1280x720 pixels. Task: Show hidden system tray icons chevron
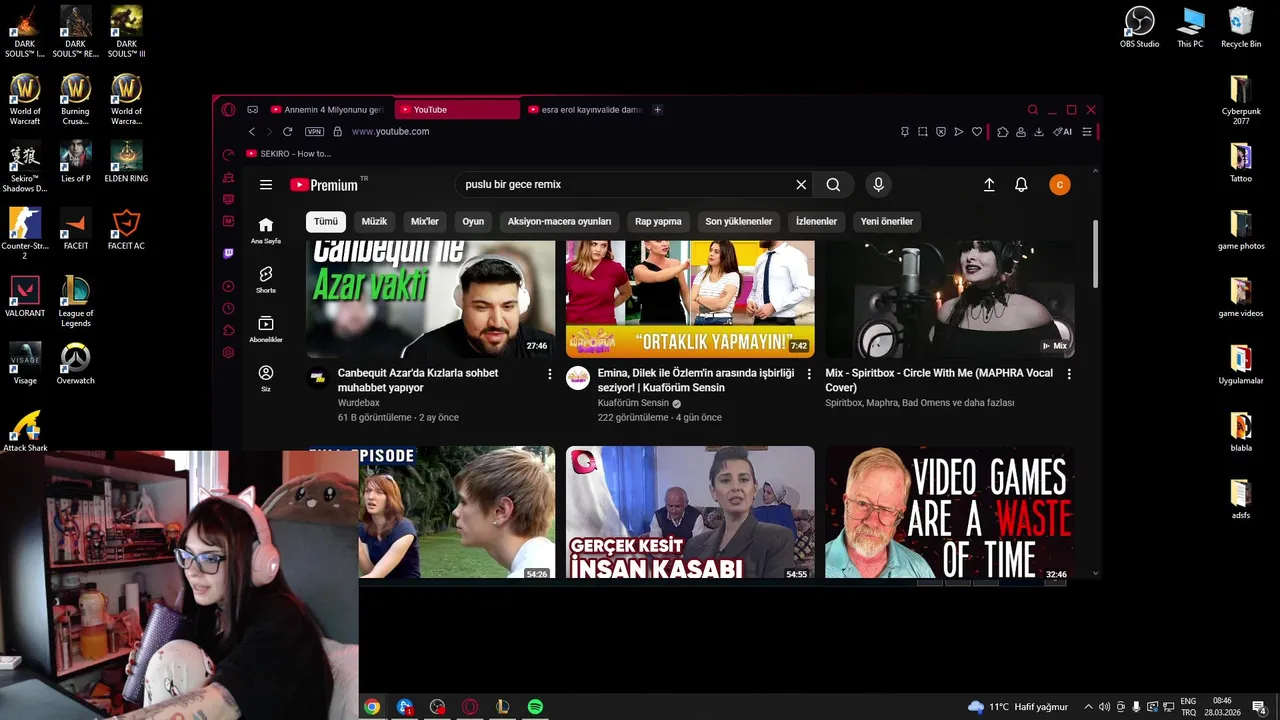[x=1088, y=707]
